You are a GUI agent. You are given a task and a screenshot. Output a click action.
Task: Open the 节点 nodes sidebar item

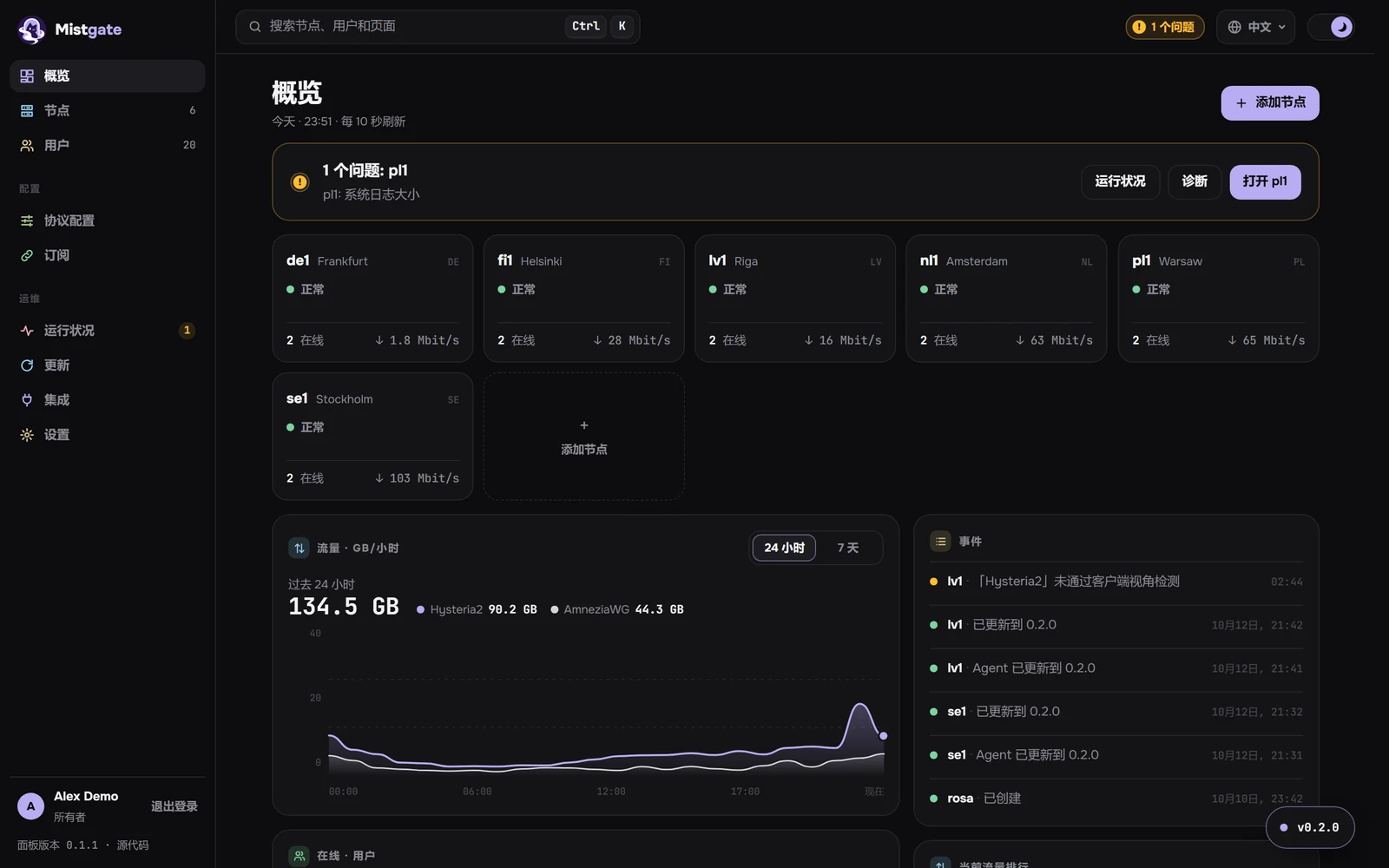pyautogui.click(x=108, y=111)
